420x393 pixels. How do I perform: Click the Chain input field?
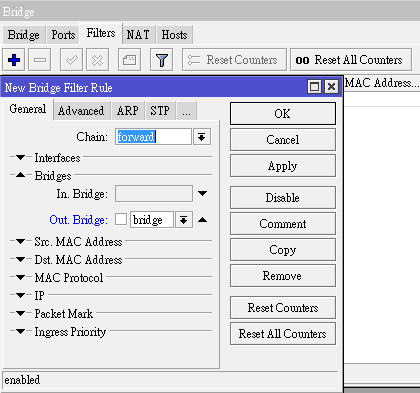(x=153, y=137)
